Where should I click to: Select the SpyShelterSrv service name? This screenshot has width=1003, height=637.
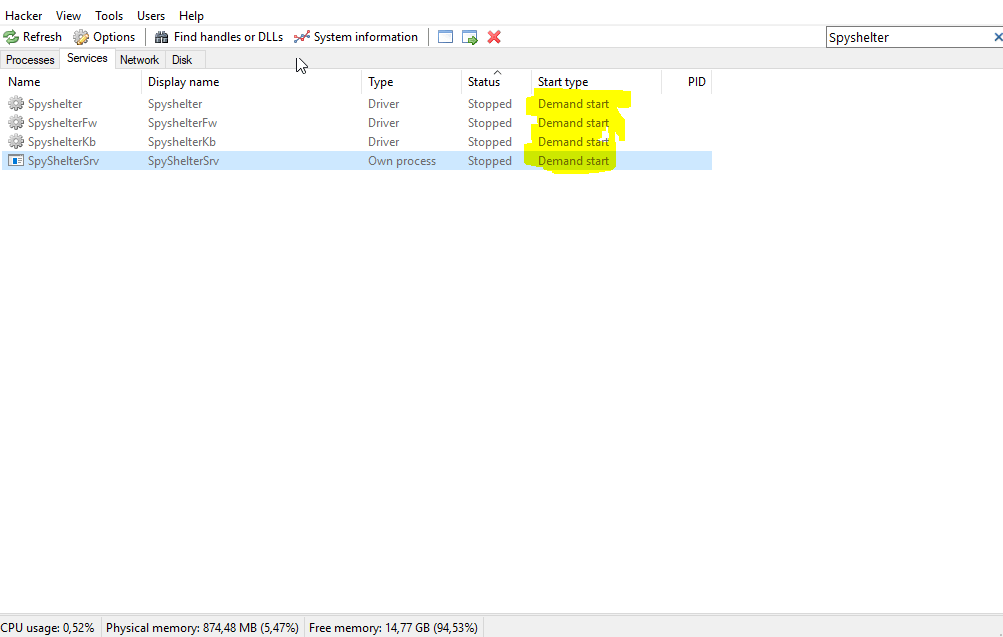coord(63,161)
